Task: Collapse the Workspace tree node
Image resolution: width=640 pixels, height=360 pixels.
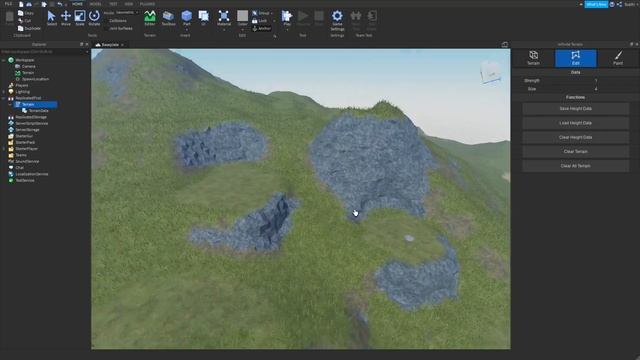Action: click(4, 60)
